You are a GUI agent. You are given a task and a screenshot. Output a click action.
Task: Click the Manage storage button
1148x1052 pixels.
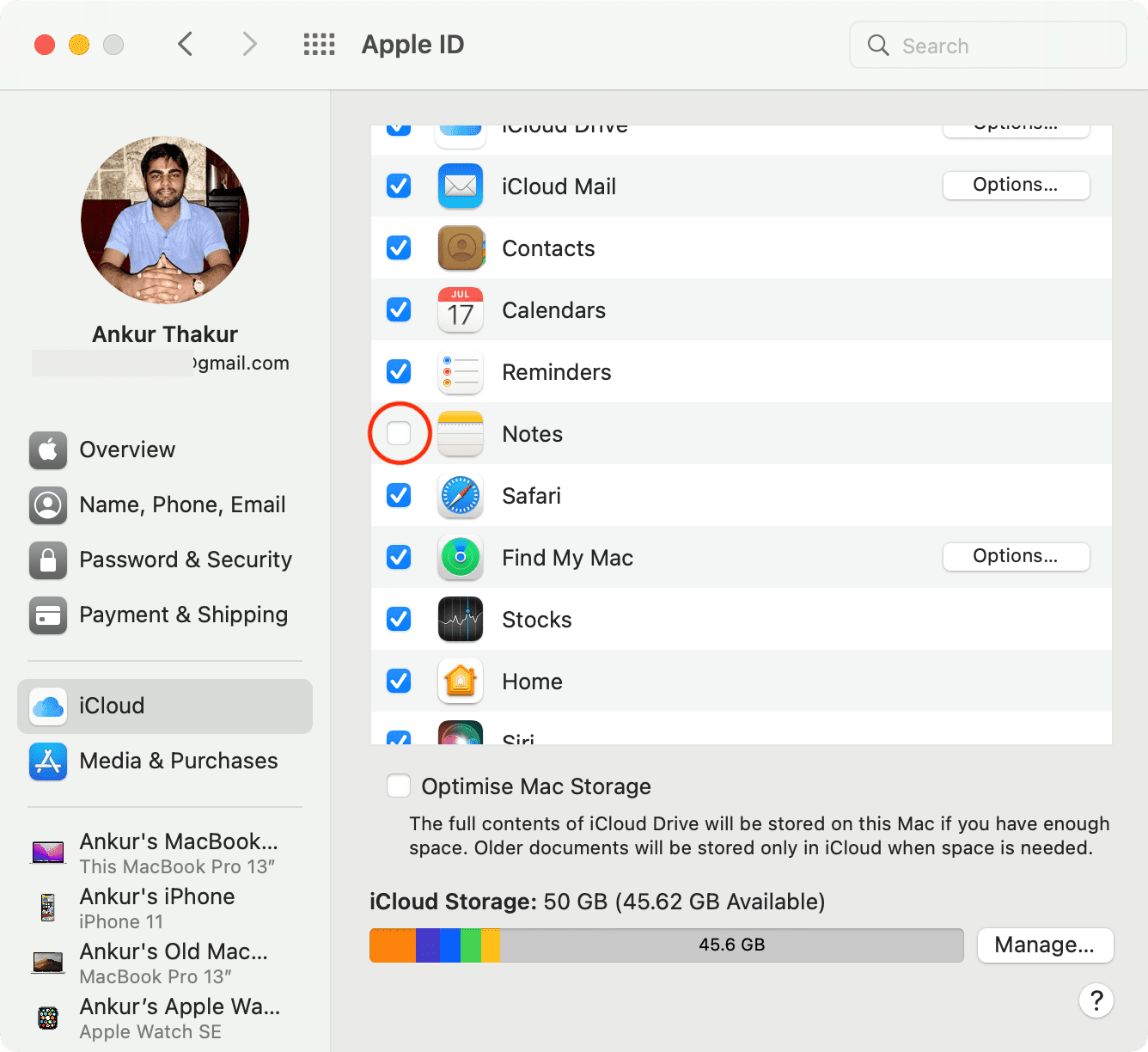1045,945
